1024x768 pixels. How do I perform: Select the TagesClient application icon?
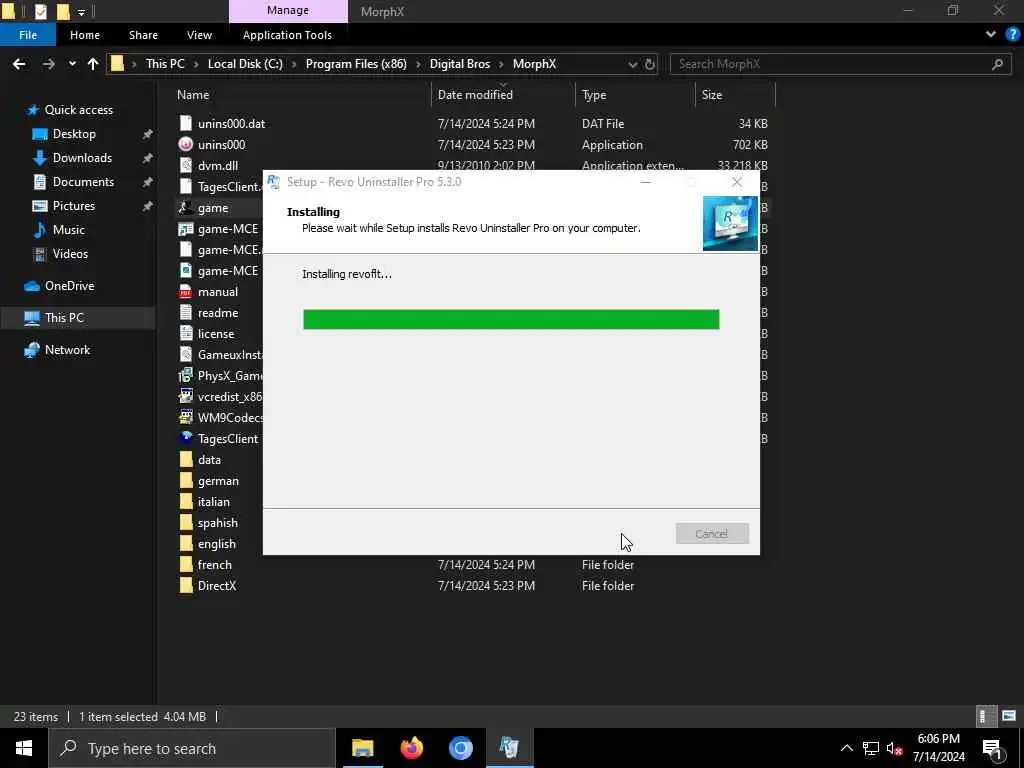186,438
